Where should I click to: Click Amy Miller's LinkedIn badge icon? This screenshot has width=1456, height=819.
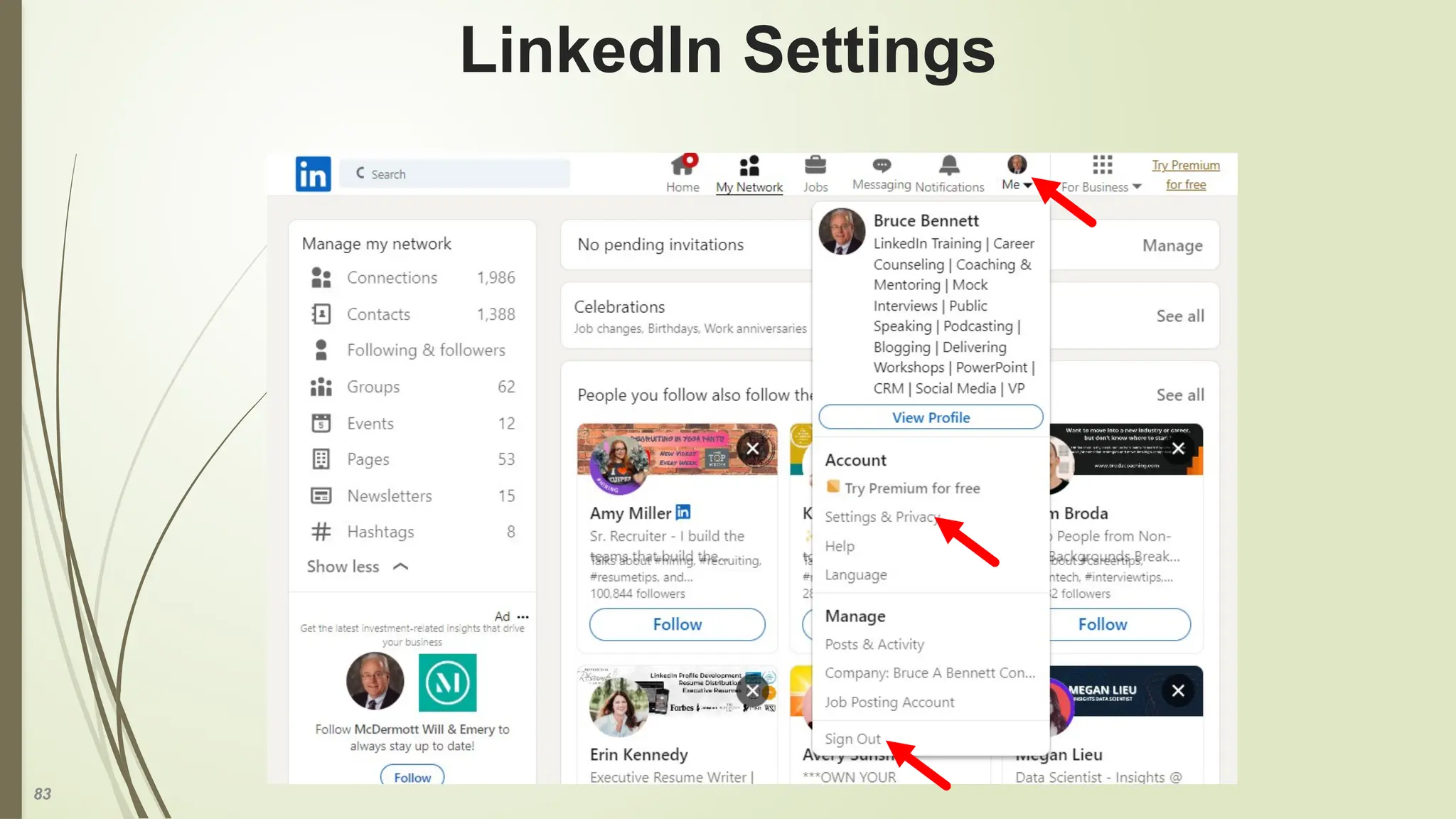682,512
